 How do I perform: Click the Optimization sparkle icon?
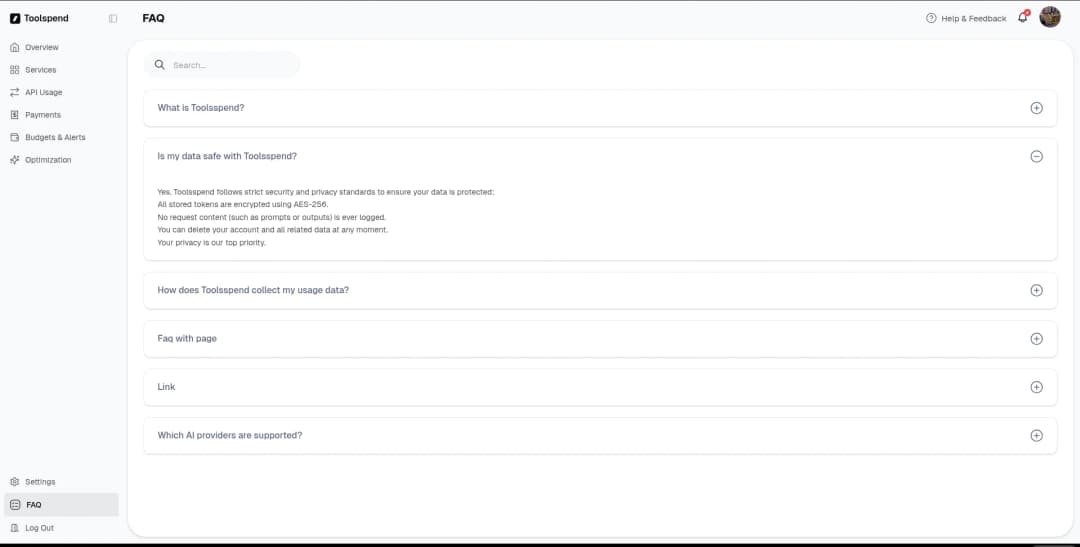tap(14, 160)
